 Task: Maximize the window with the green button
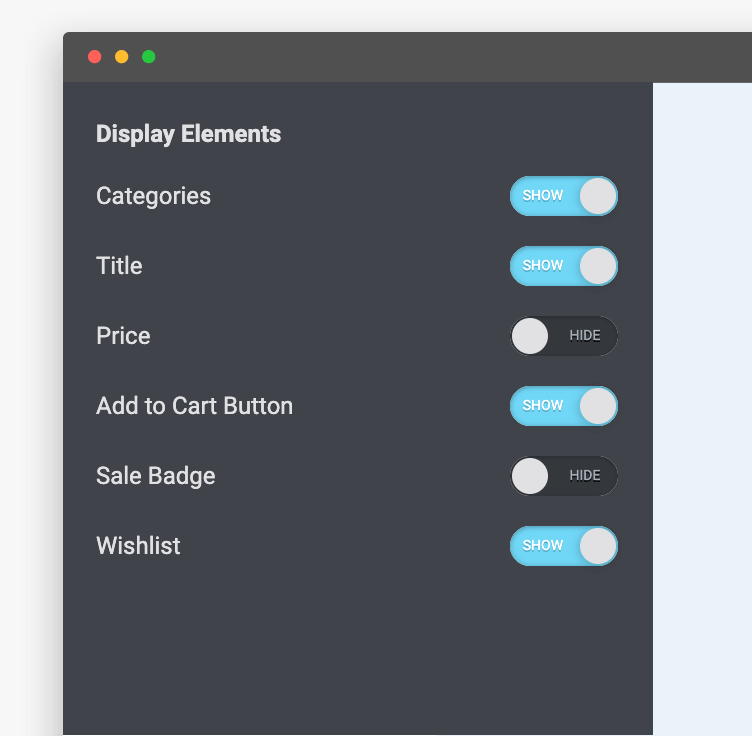pyautogui.click(x=149, y=57)
